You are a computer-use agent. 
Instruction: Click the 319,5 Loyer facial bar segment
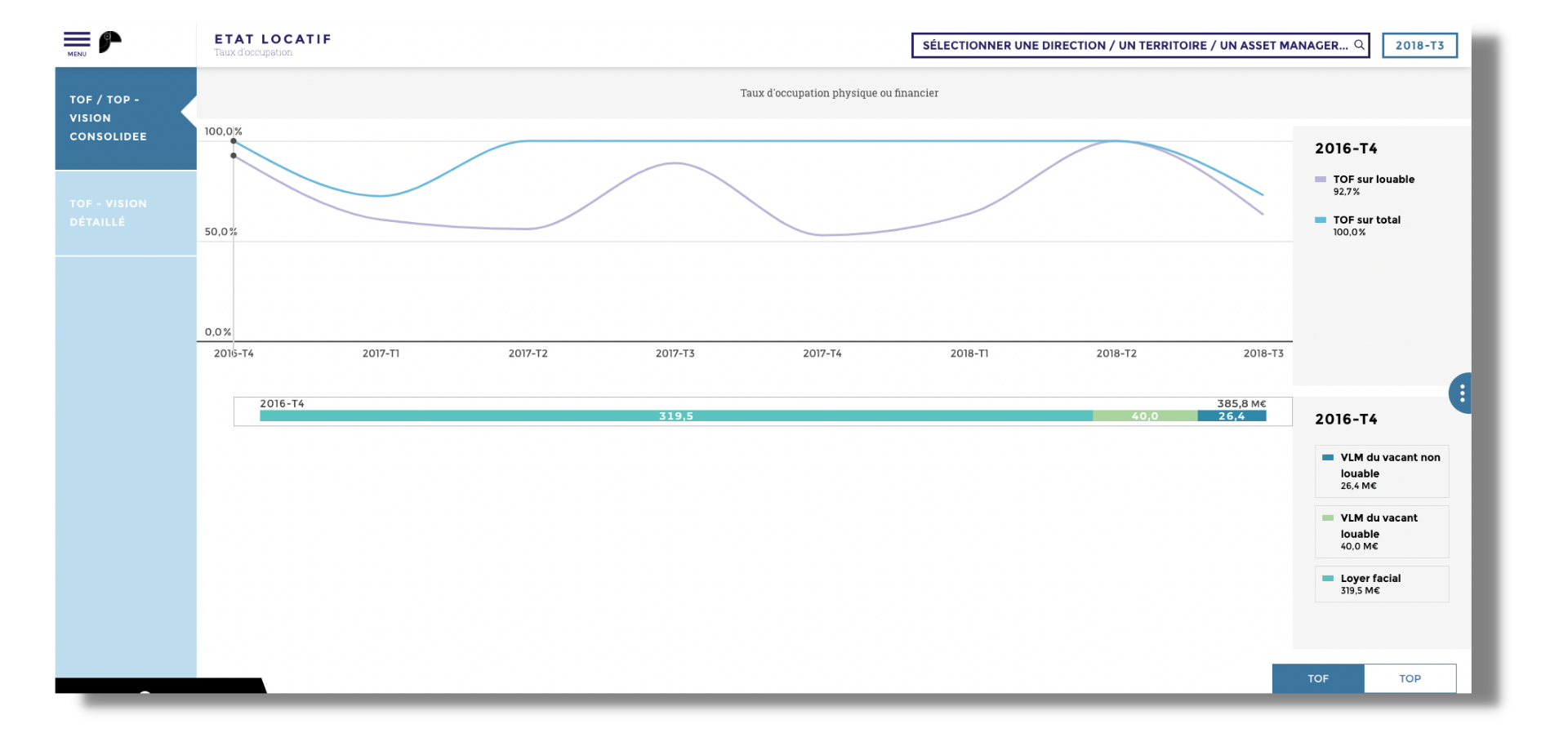tap(675, 416)
